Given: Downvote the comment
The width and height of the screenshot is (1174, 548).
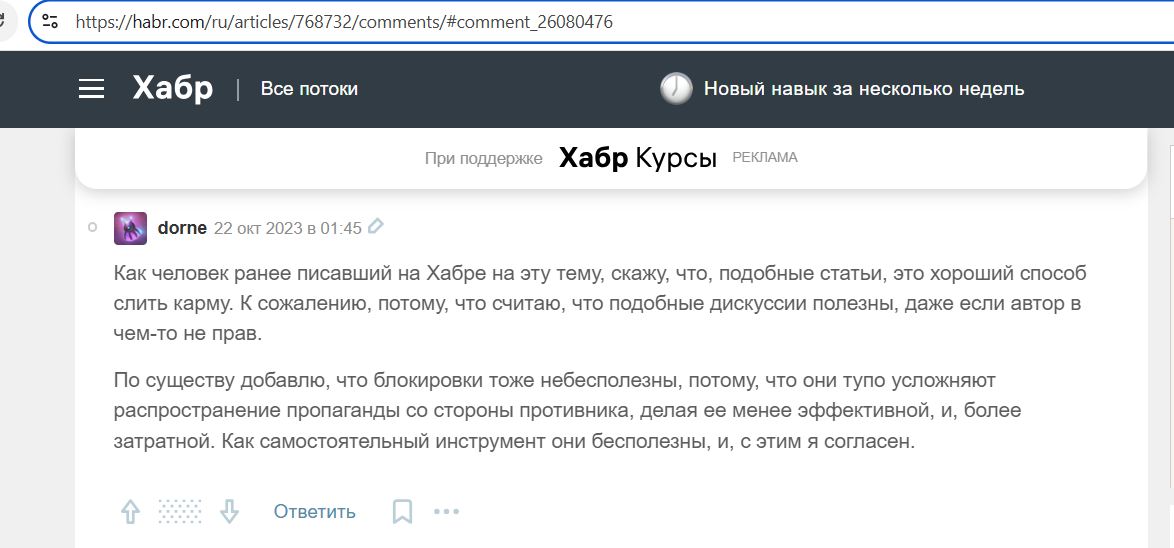Looking at the screenshot, I should tap(229, 512).
